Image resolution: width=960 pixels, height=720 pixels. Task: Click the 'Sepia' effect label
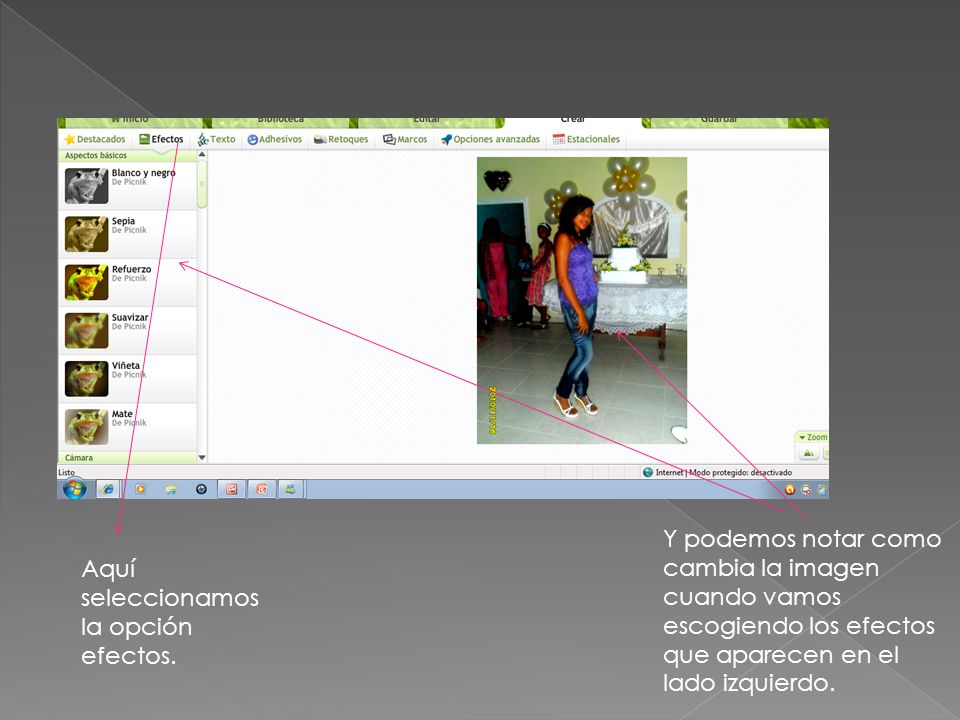click(123, 221)
